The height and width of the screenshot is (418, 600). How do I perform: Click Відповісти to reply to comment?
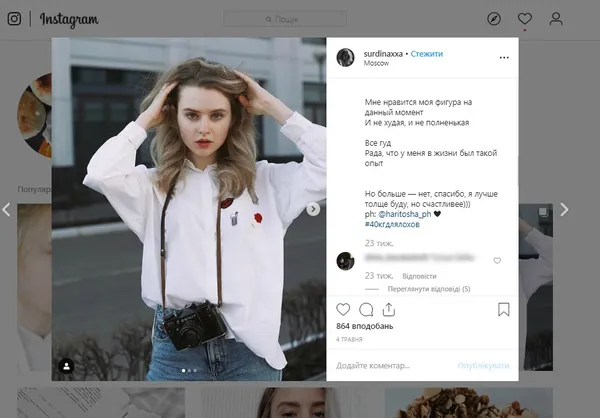click(x=419, y=276)
